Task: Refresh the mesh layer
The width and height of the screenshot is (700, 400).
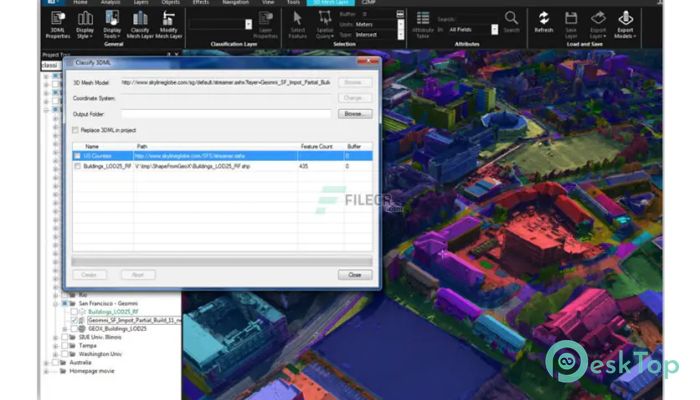Action: [x=543, y=22]
